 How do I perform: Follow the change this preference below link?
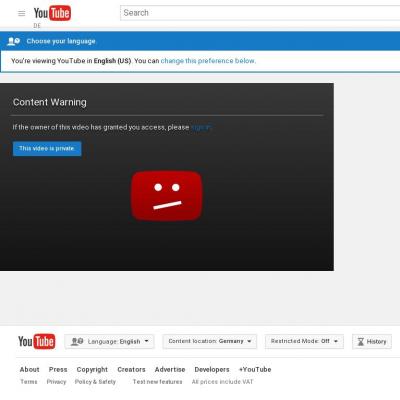click(208, 61)
